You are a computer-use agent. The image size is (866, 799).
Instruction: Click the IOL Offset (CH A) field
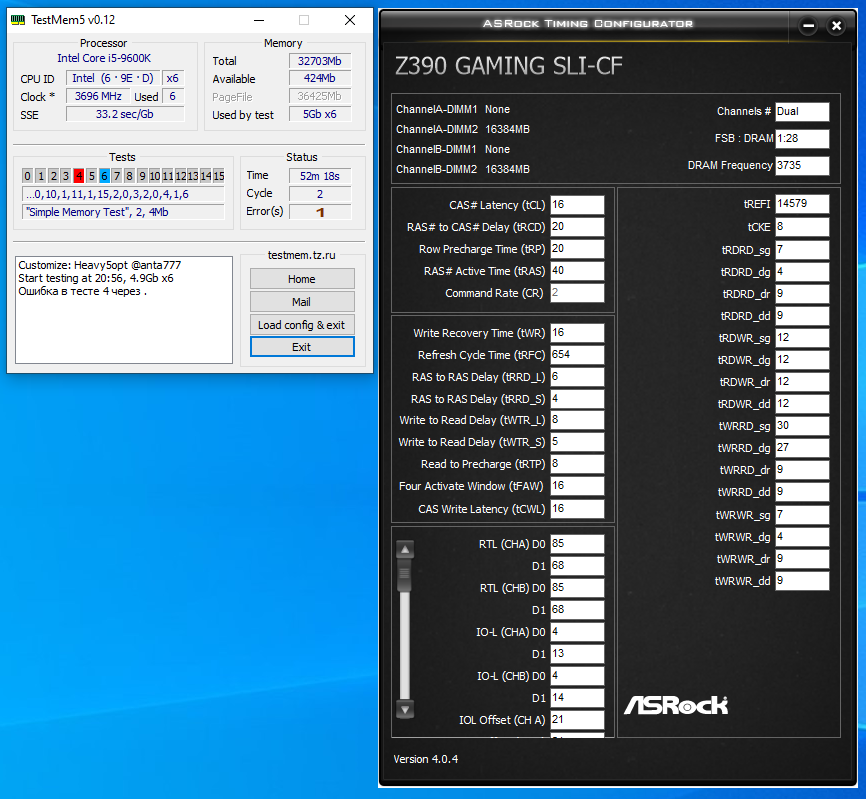[x=577, y=719]
